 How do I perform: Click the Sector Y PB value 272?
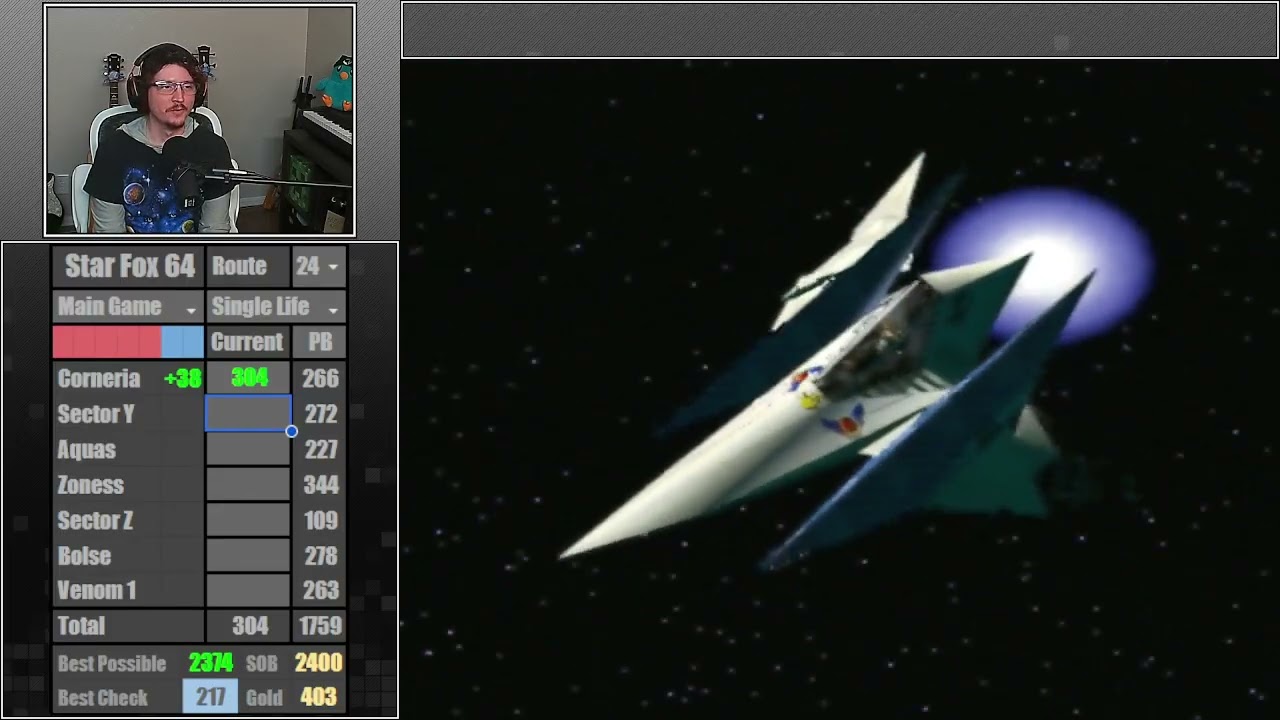[320, 414]
